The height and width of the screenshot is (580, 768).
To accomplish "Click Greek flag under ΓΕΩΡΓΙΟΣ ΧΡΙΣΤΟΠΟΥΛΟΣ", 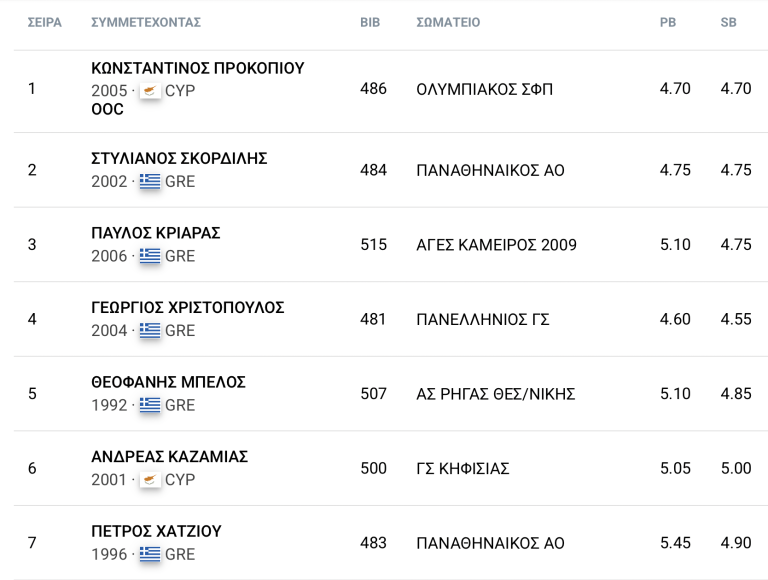I will pyautogui.click(x=150, y=331).
